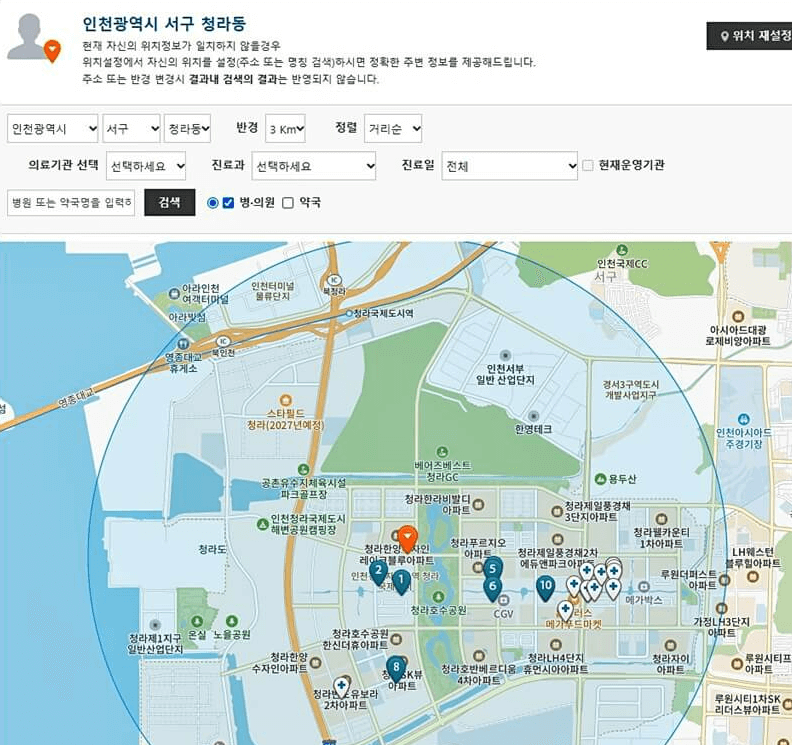Viewport: 792px width, 745px height.
Task: Click the 베어즈베스트 청라GC icon
Action: pyautogui.click(x=442, y=452)
